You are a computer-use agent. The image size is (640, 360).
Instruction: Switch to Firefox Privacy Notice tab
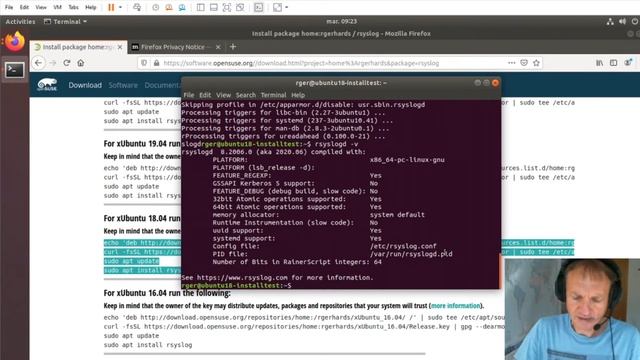tap(171, 47)
